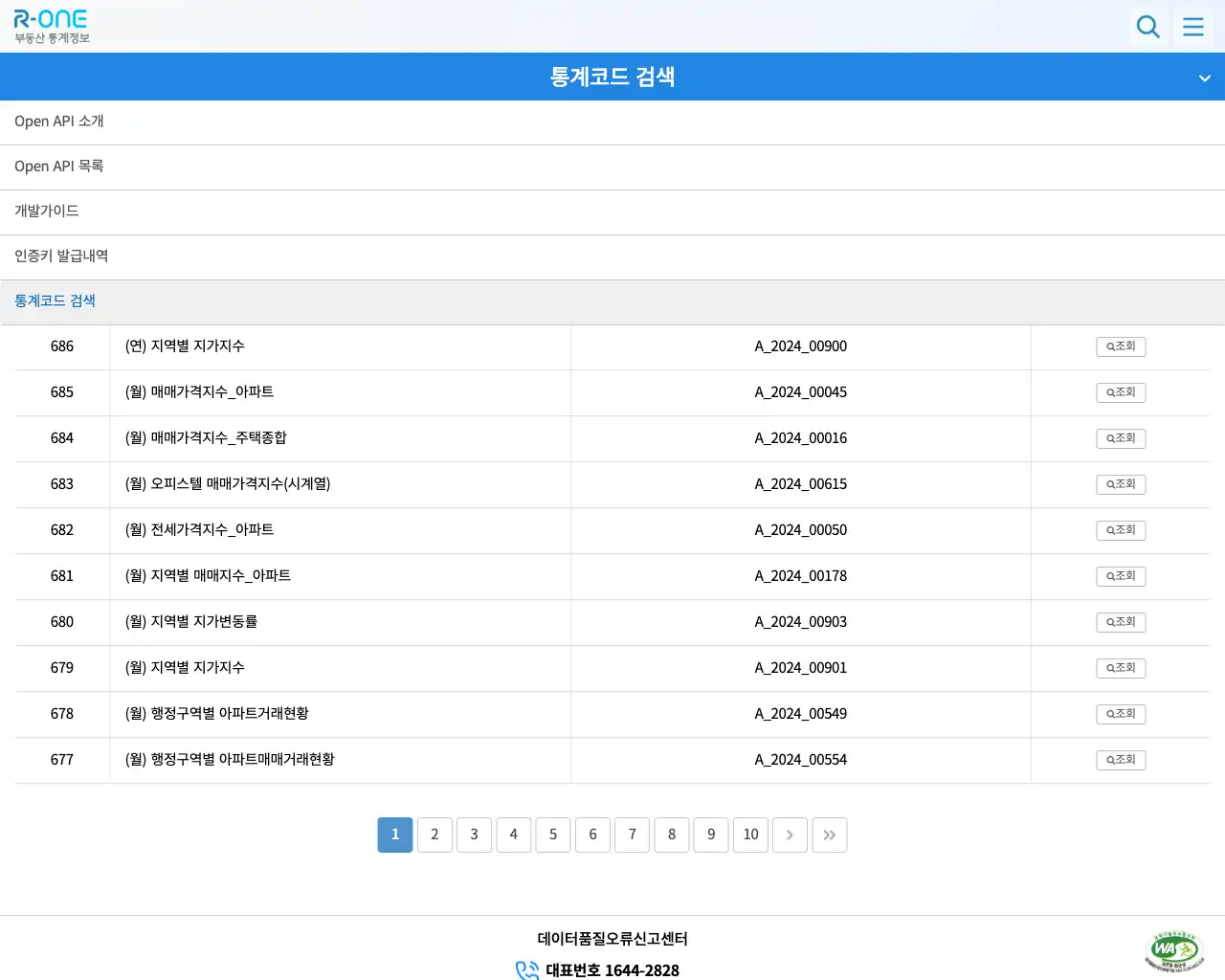Open 인증키 발급내역 menu item
The width and height of the screenshot is (1225, 980).
(x=612, y=257)
